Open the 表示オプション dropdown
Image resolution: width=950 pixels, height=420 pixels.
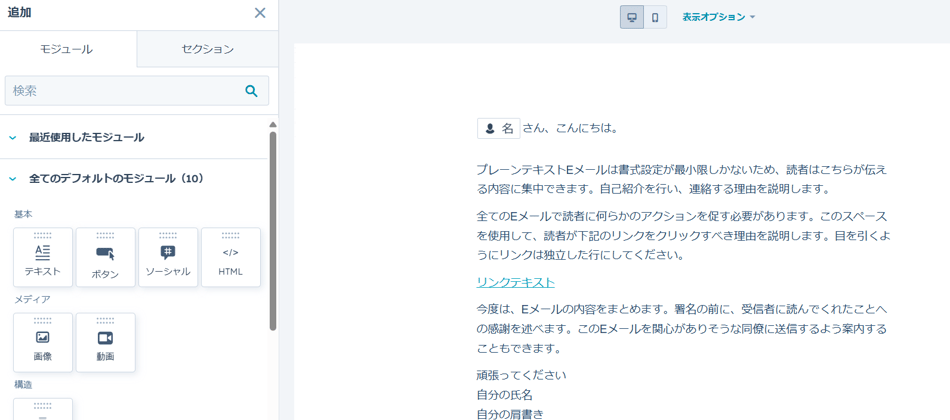click(x=719, y=17)
